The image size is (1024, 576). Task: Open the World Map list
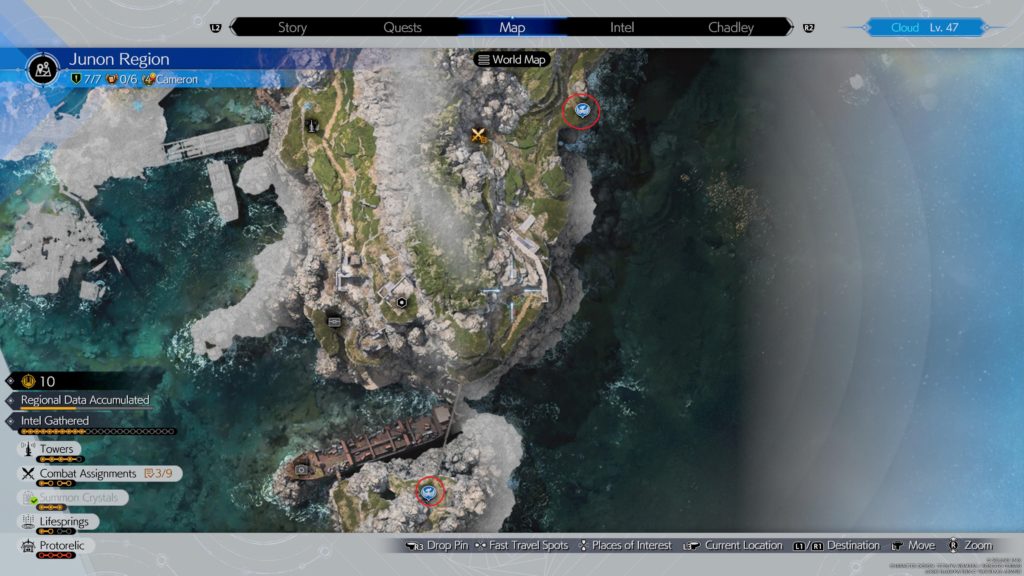pos(511,60)
